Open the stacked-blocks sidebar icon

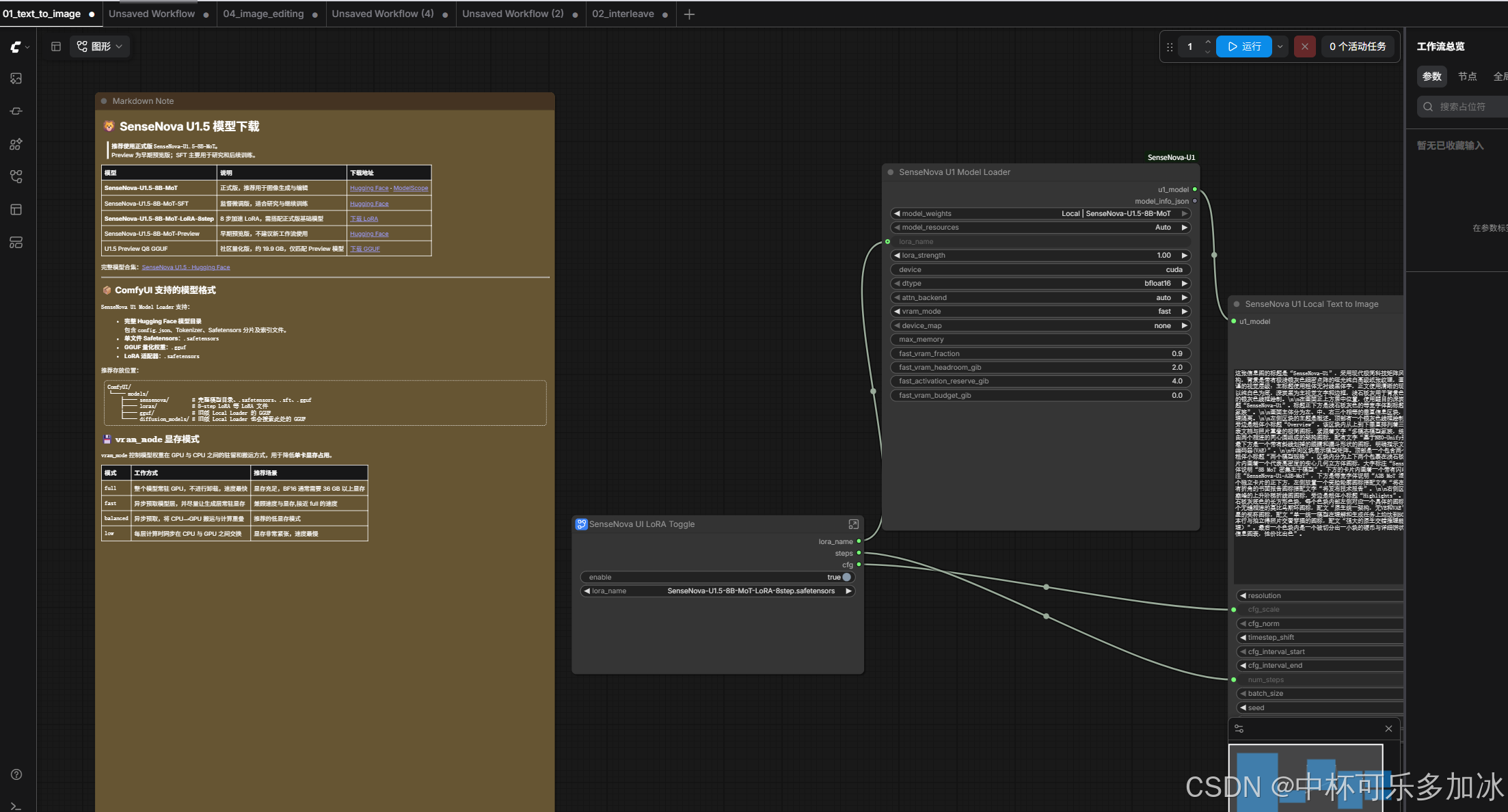point(16,243)
